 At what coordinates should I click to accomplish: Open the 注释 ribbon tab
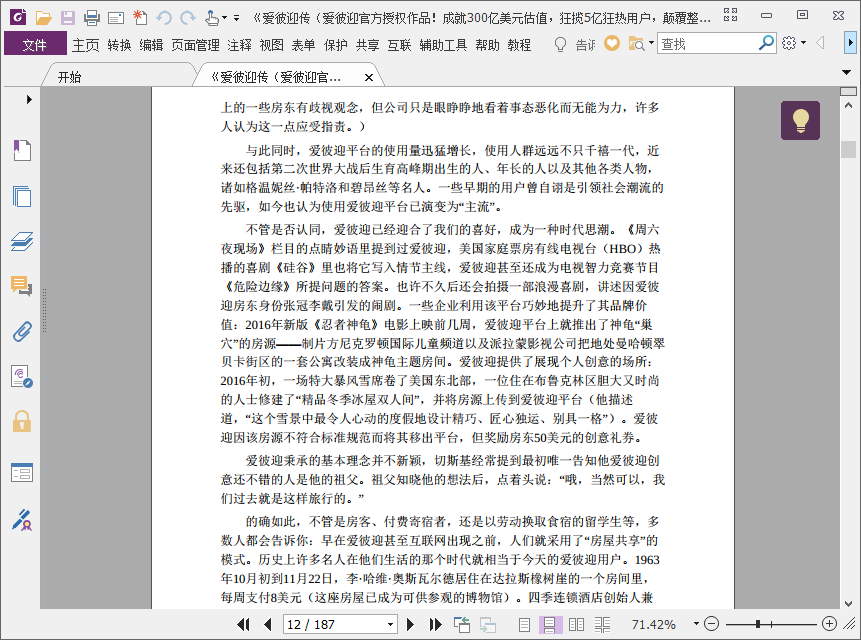coord(239,44)
